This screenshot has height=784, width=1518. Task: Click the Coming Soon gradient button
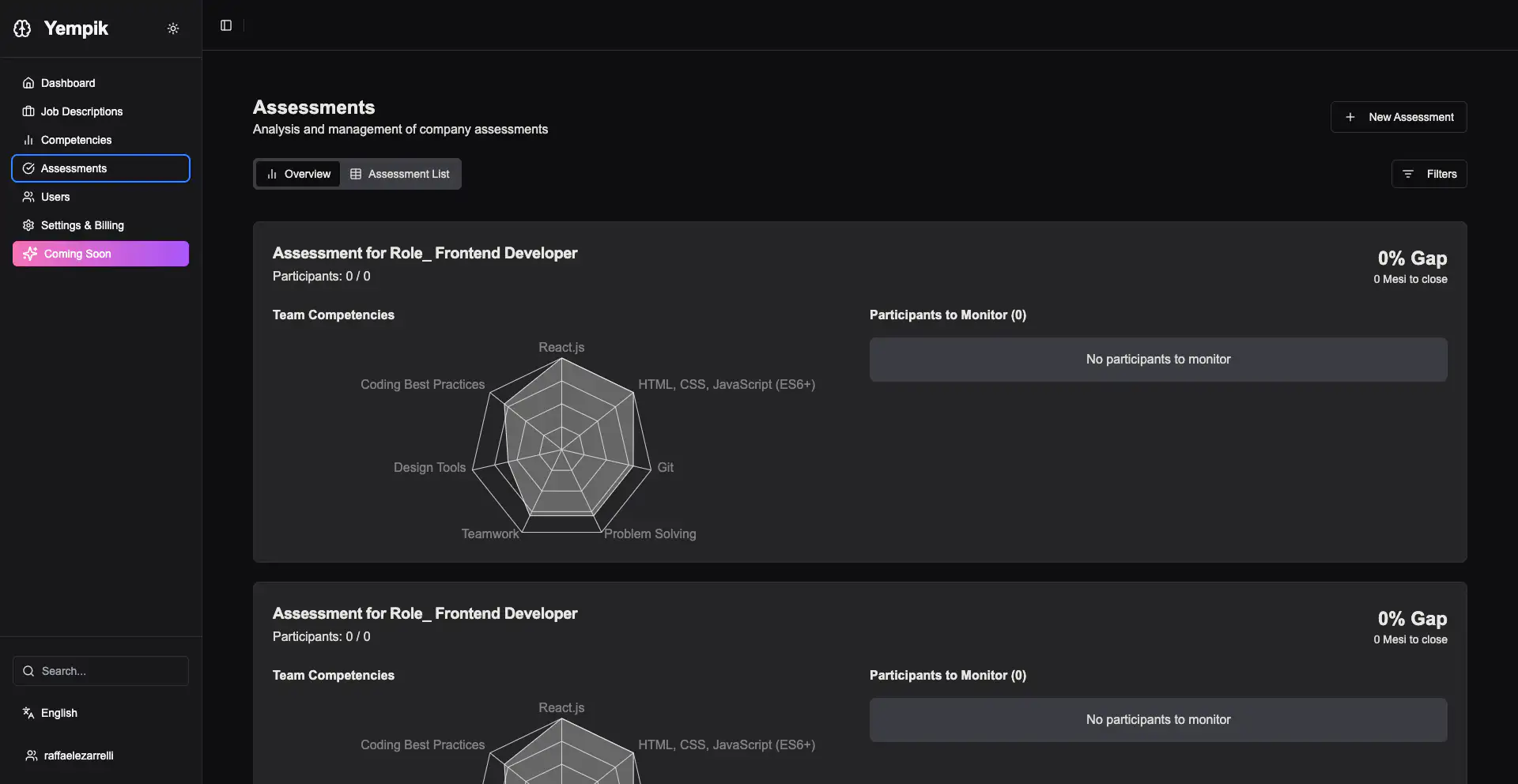pyautogui.click(x=100, y=254)
